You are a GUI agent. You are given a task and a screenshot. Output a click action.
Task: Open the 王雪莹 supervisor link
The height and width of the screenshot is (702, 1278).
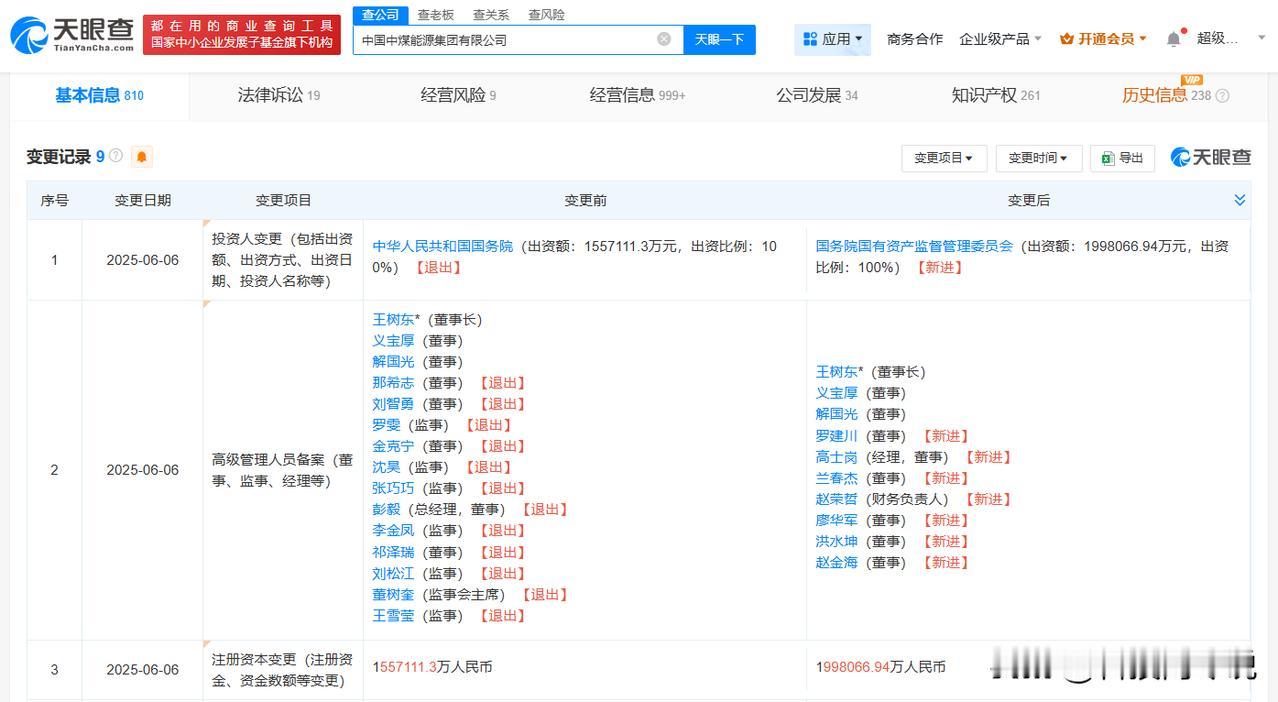(393, 615)
